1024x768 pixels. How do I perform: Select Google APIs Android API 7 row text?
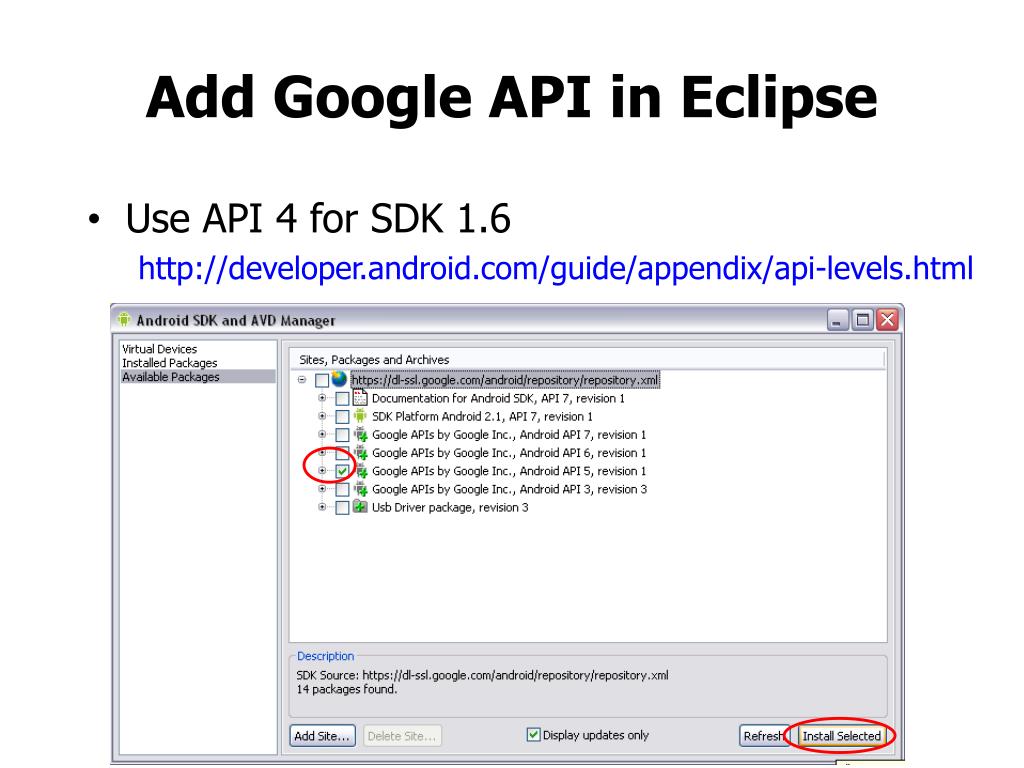(x=509, y=435)
